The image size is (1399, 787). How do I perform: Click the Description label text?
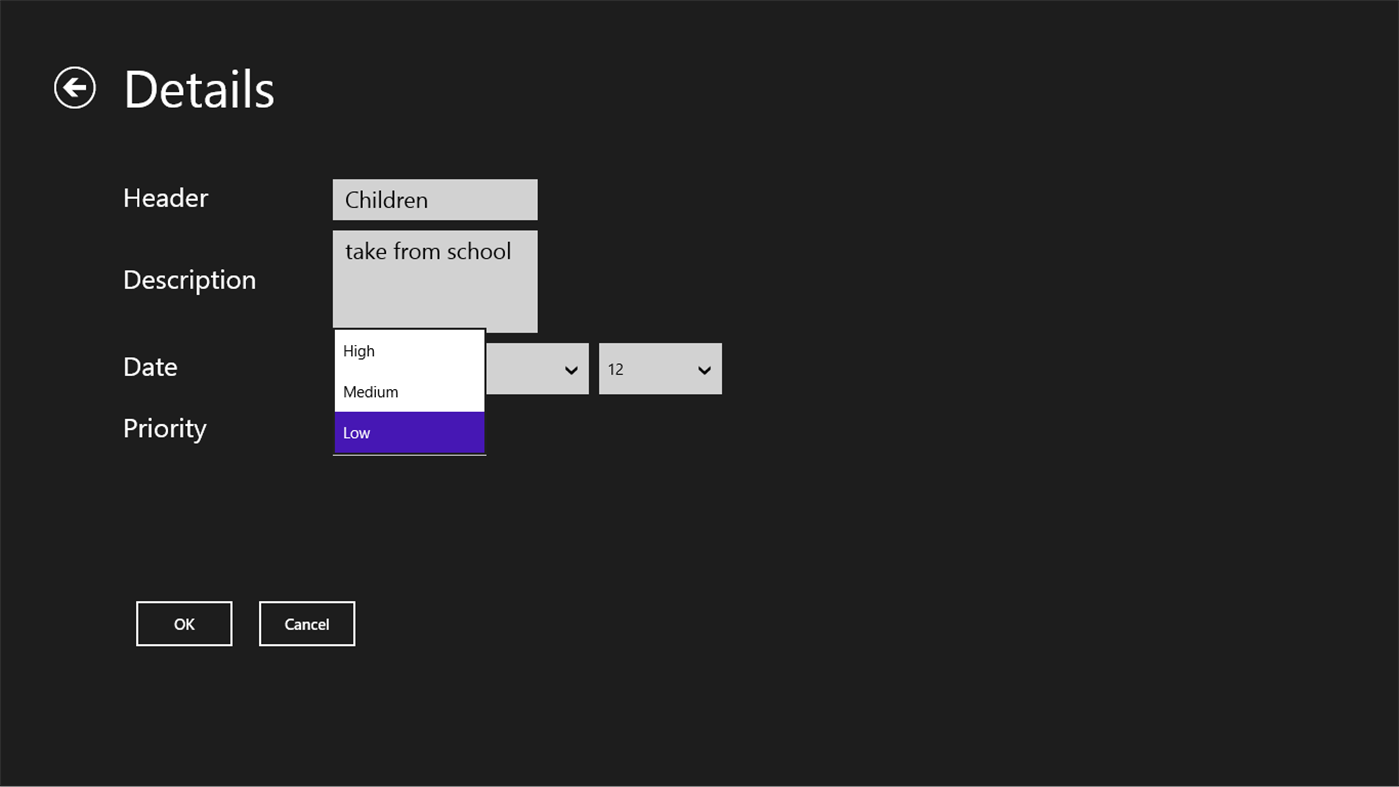pos(189,280)
